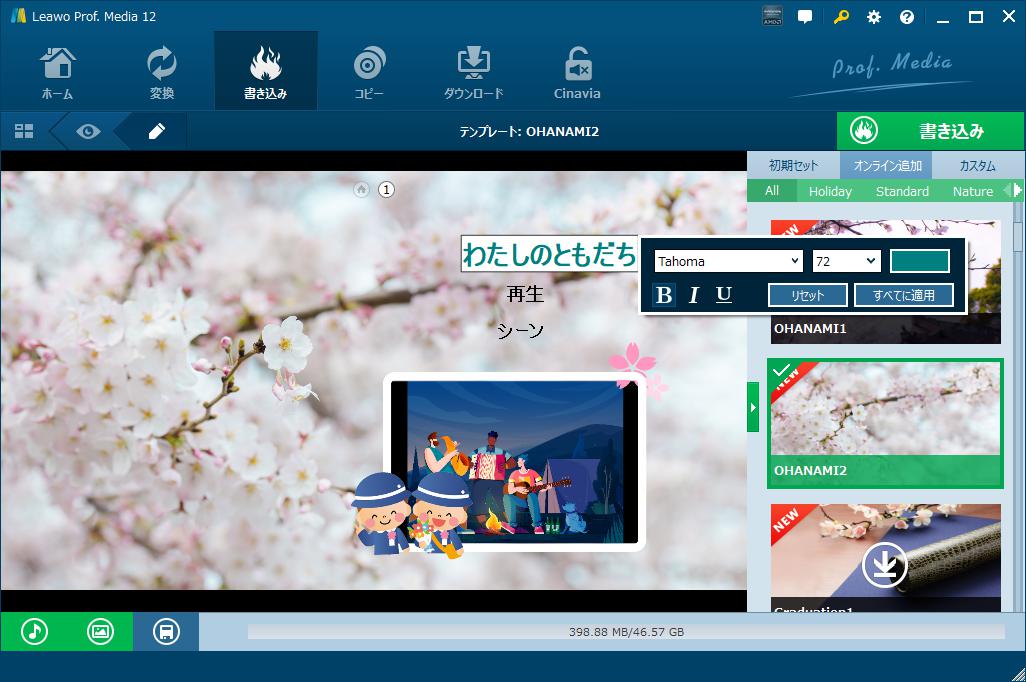The image size is (1026, 682).
Task: Toggle Underline text formatting
Action: coord(723,295)
